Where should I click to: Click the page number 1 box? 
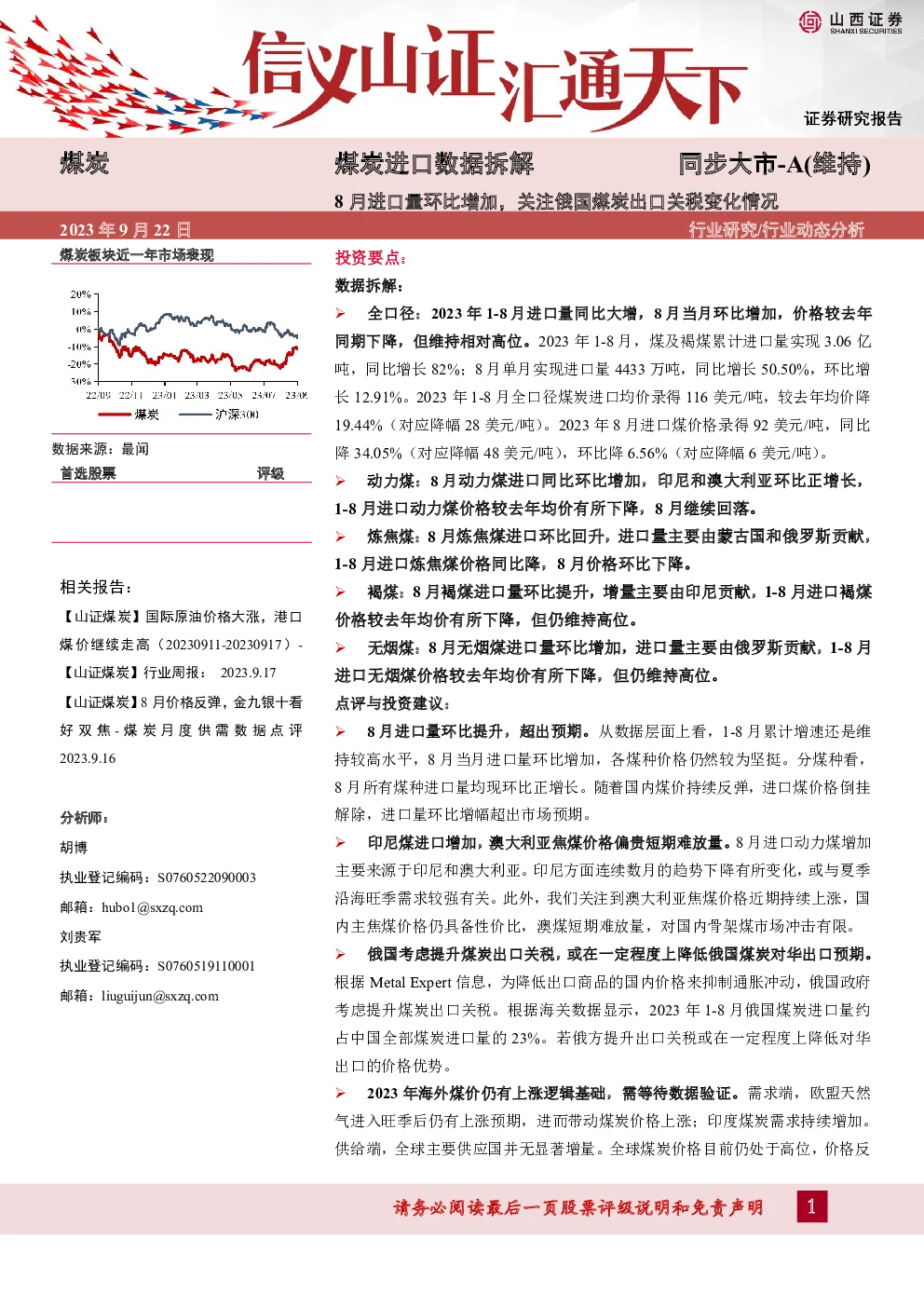(x=811, y=1207)
